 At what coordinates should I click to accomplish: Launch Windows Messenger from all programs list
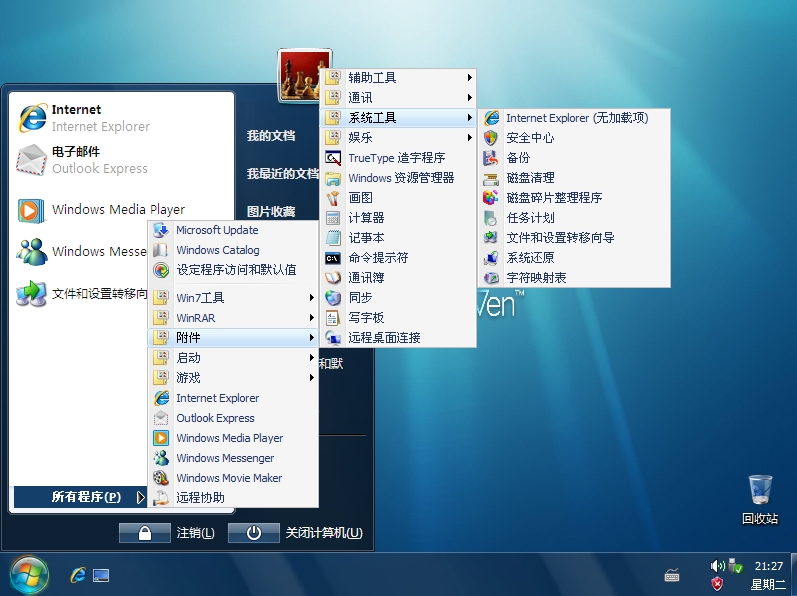coord(233,458)
